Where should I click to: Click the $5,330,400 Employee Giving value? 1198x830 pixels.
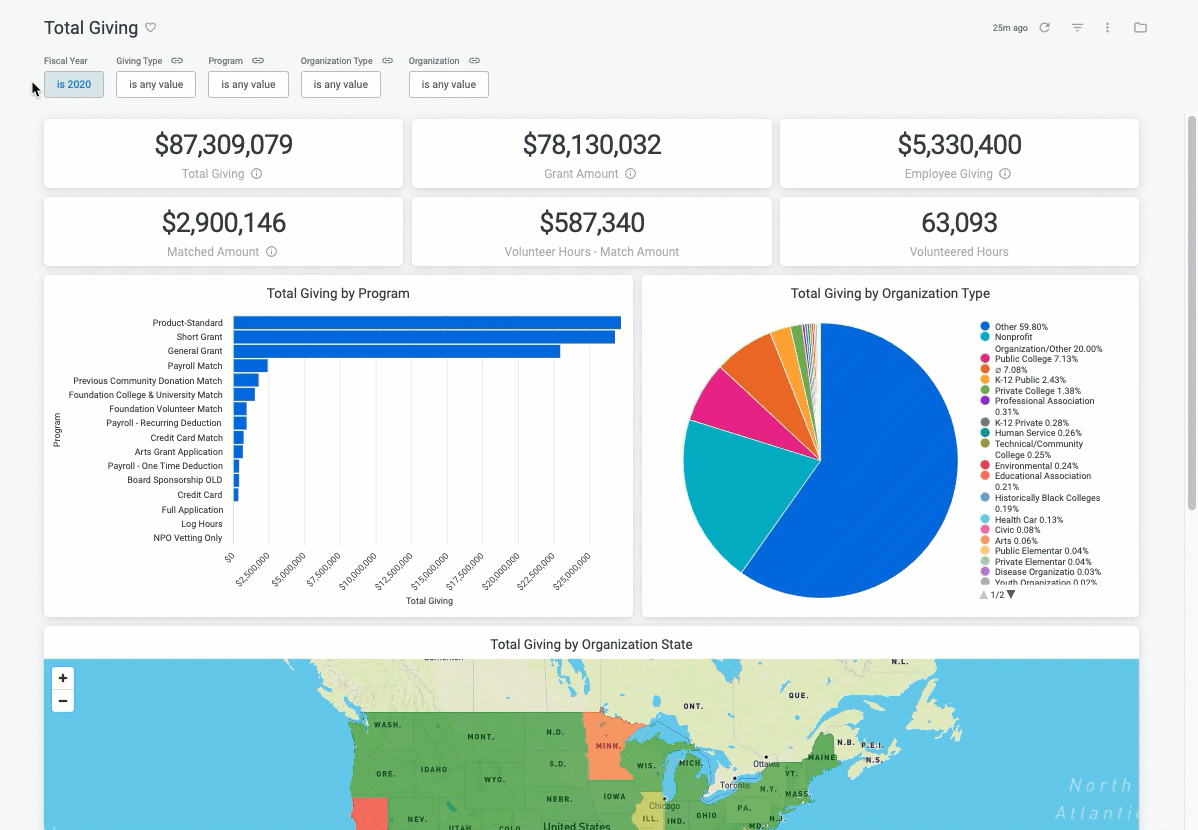959,144
